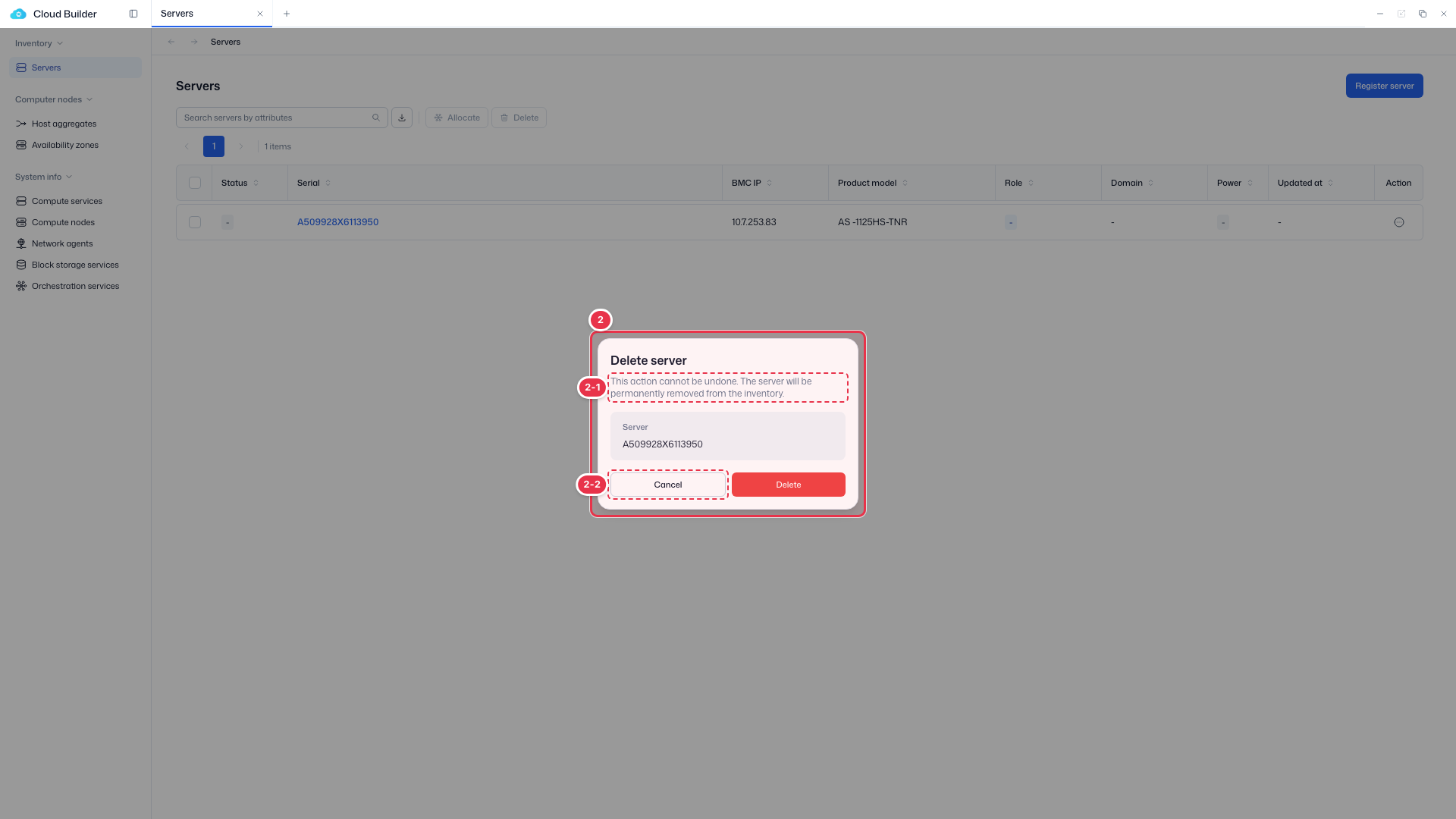1456x819 pixels.
Task: Toggle the sidebar collapse icon
Action: pyautogui.click(x=133, y=14)
